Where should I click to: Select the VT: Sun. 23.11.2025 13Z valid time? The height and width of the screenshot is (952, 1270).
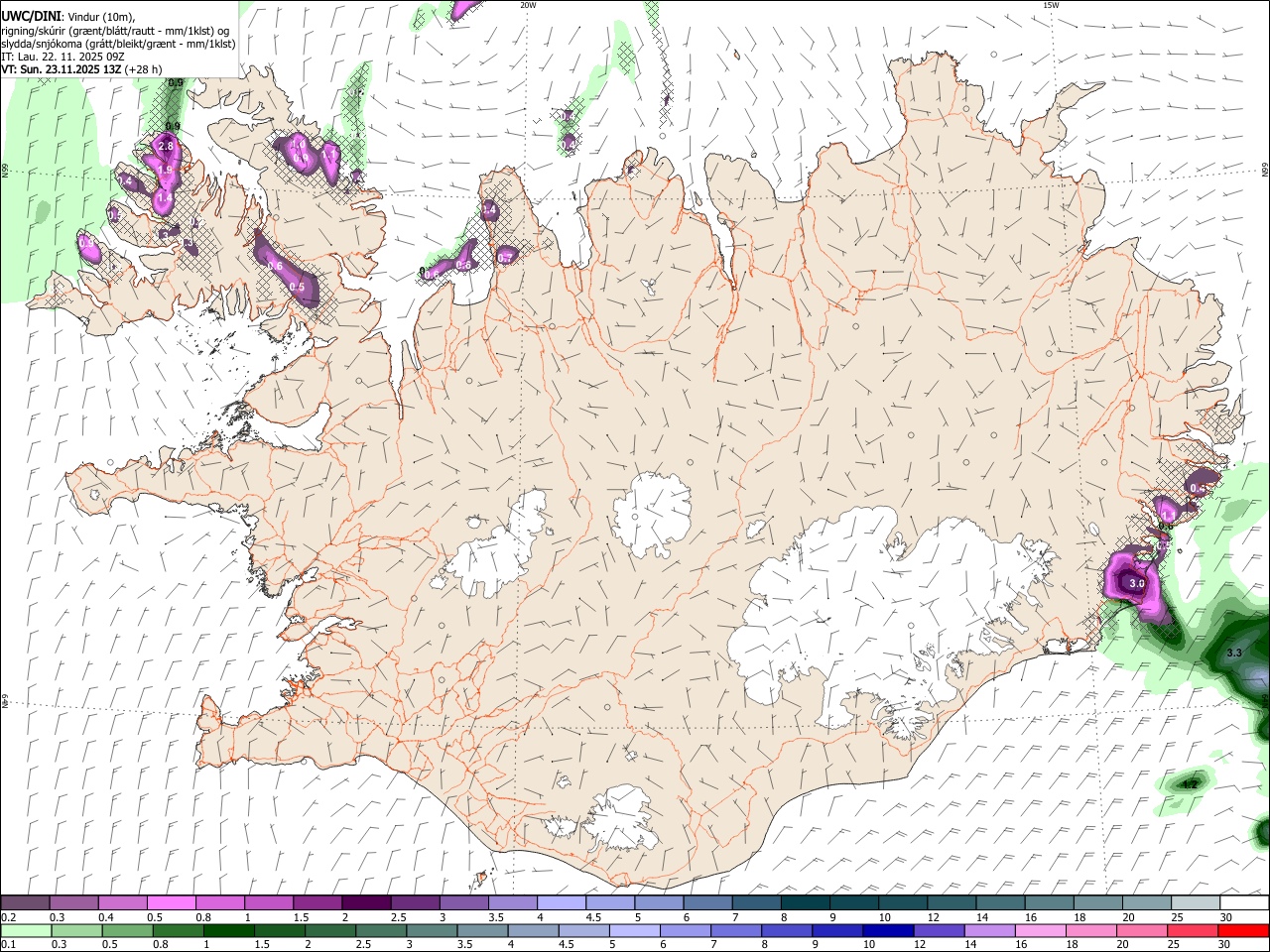tap(60, 69)
